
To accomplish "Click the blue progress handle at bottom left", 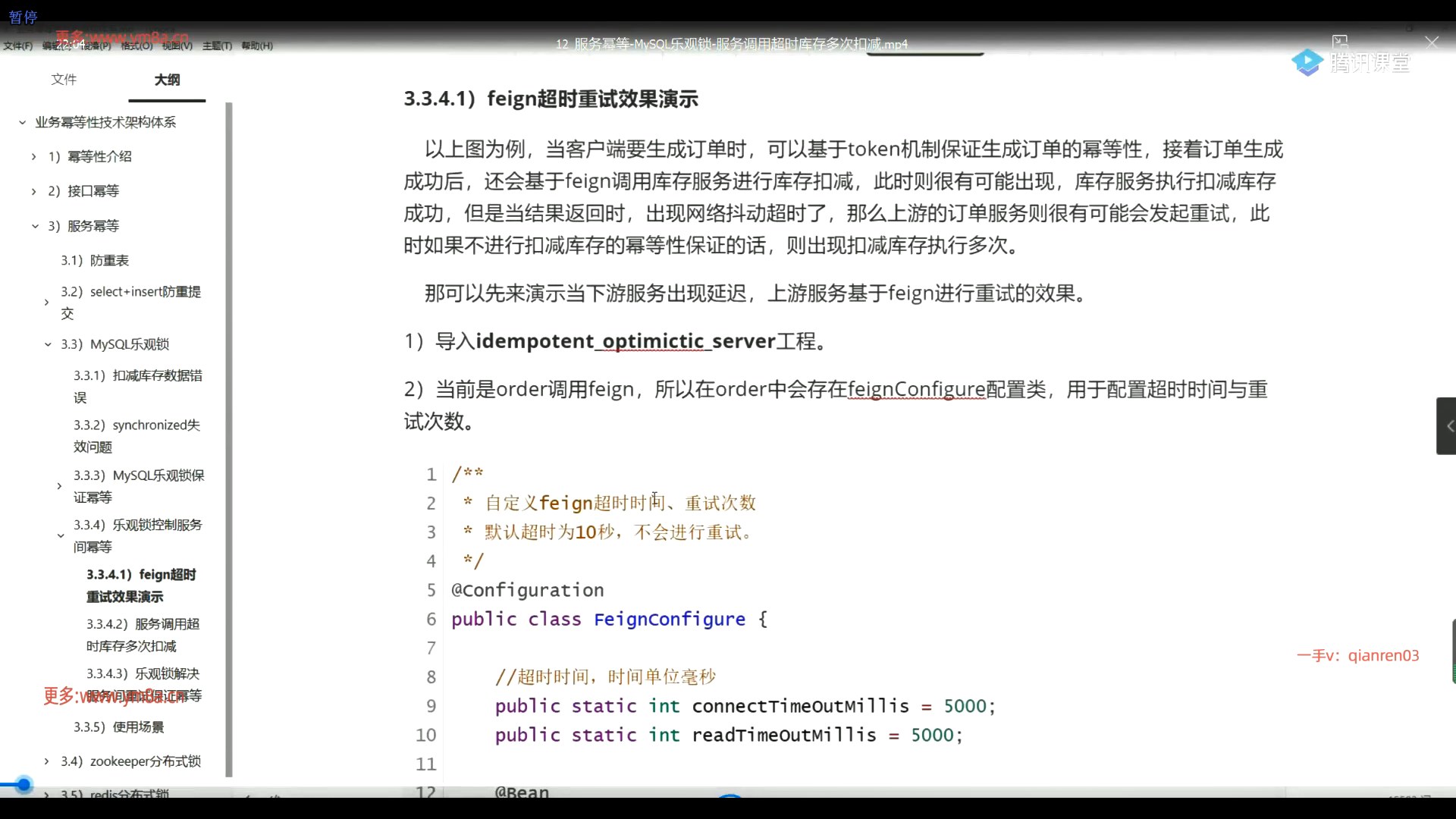I will click(23, 784).
